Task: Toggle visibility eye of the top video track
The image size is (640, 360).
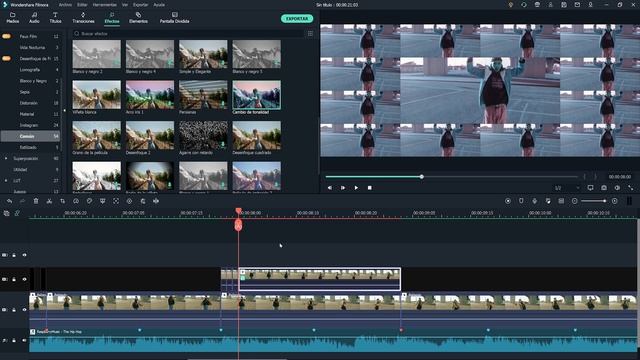Action: tap(24, 255)
